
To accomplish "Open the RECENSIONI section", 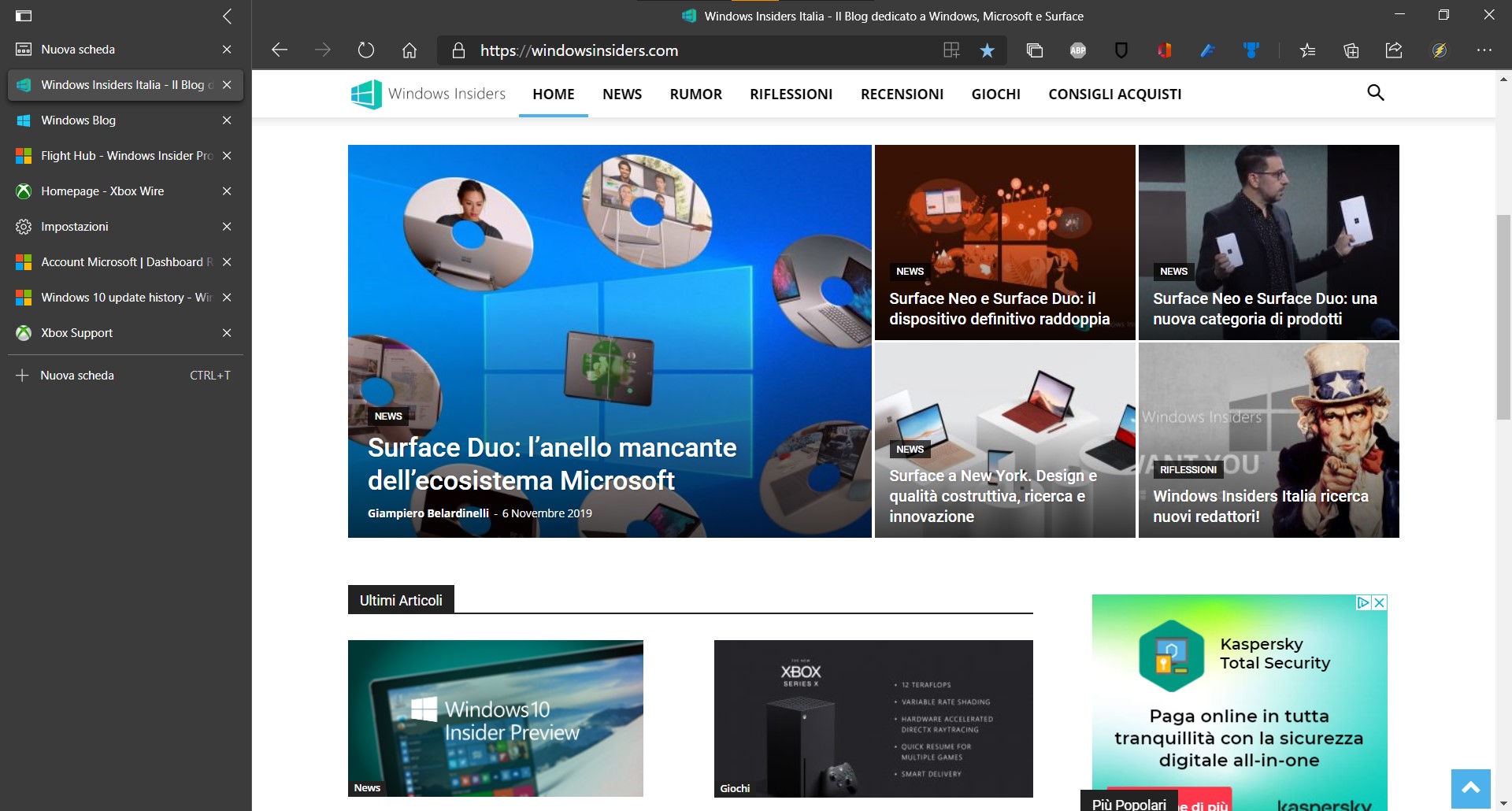I will 902,94.
